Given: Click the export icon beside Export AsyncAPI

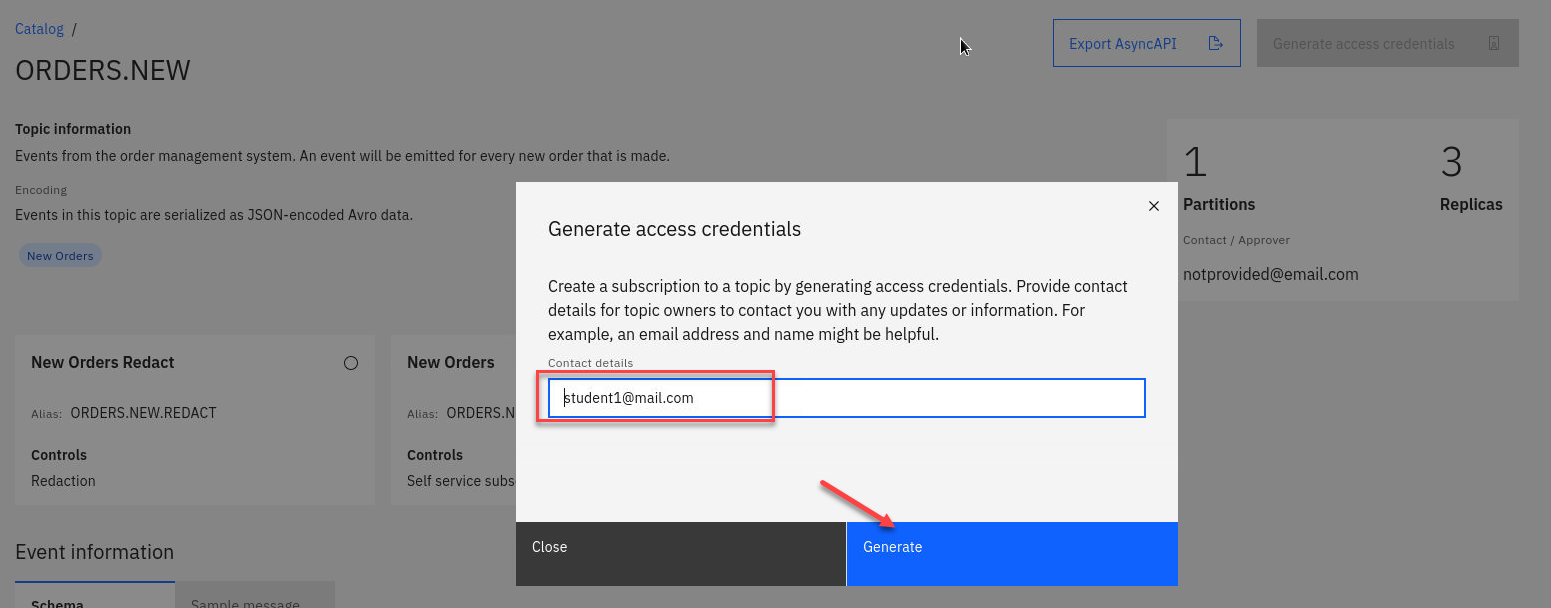Looking at the screenshot, I should [1216, 44].
